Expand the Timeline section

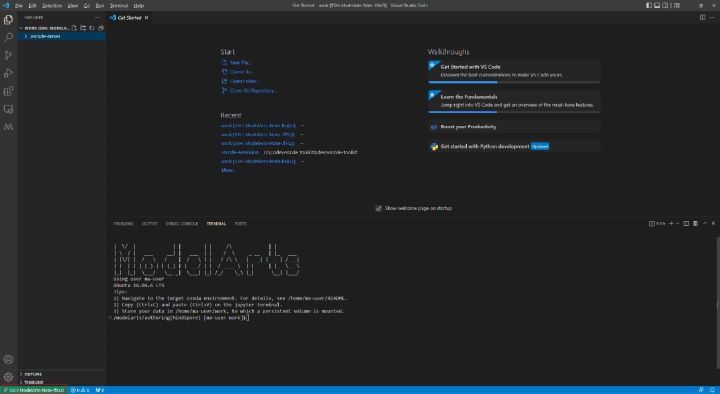62,382
